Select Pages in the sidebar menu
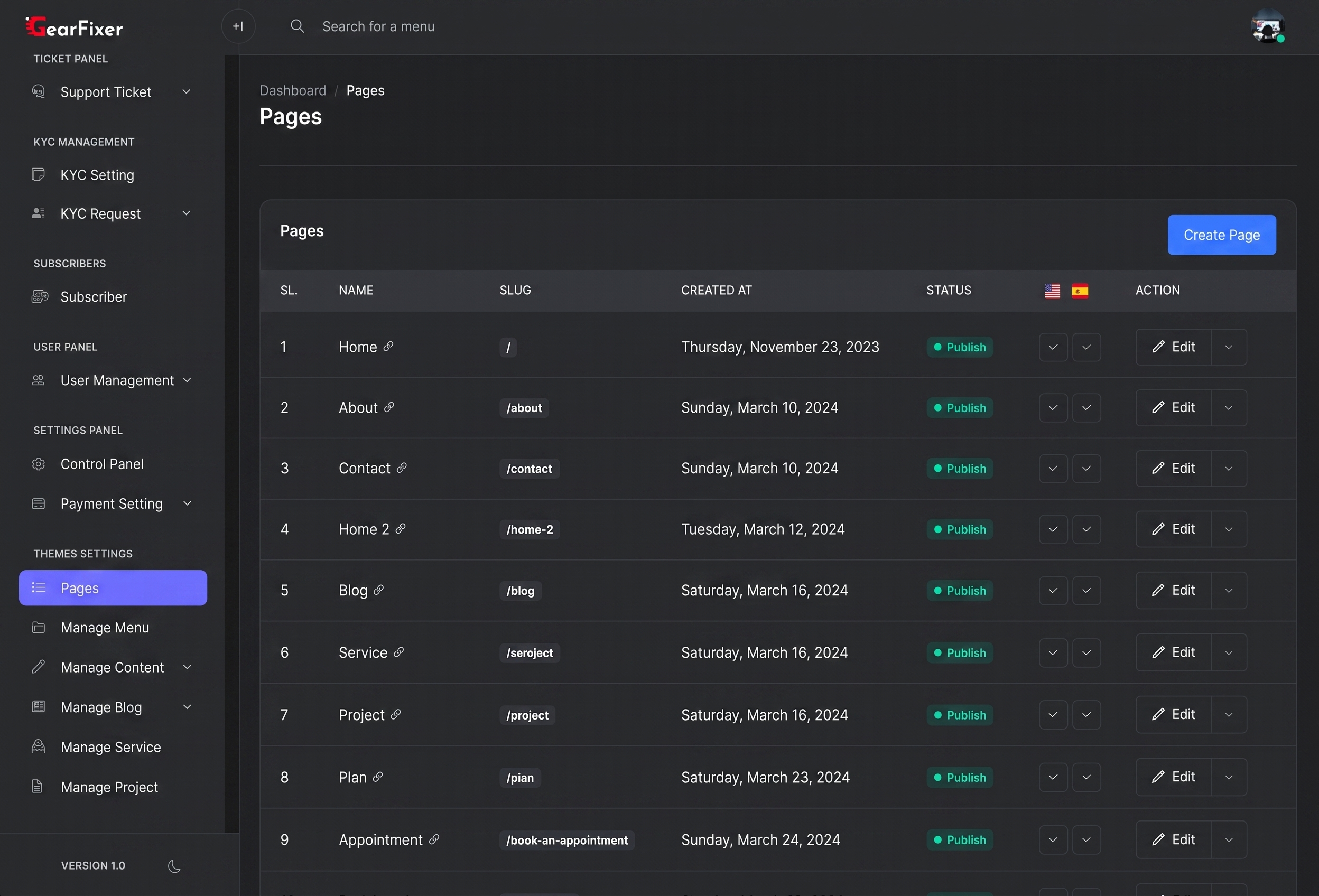 click(x=113, y=587)
